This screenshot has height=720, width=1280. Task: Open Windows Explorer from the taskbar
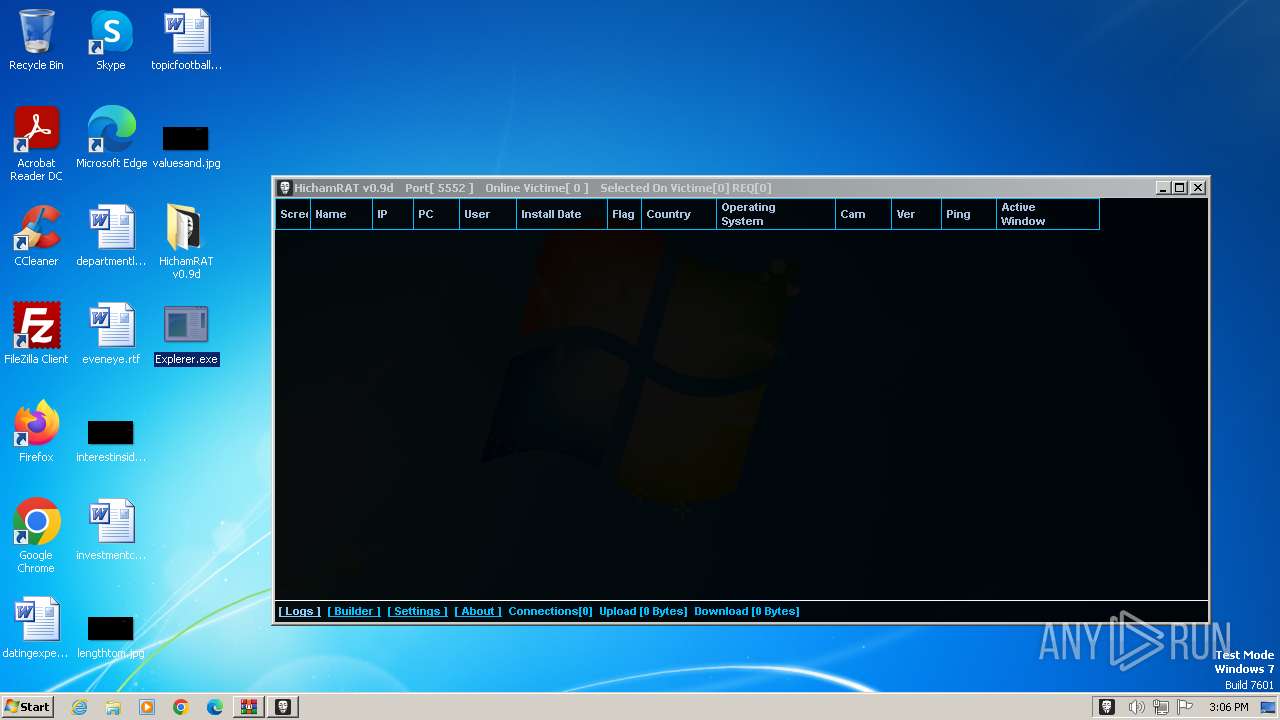[x=113, y=707]
